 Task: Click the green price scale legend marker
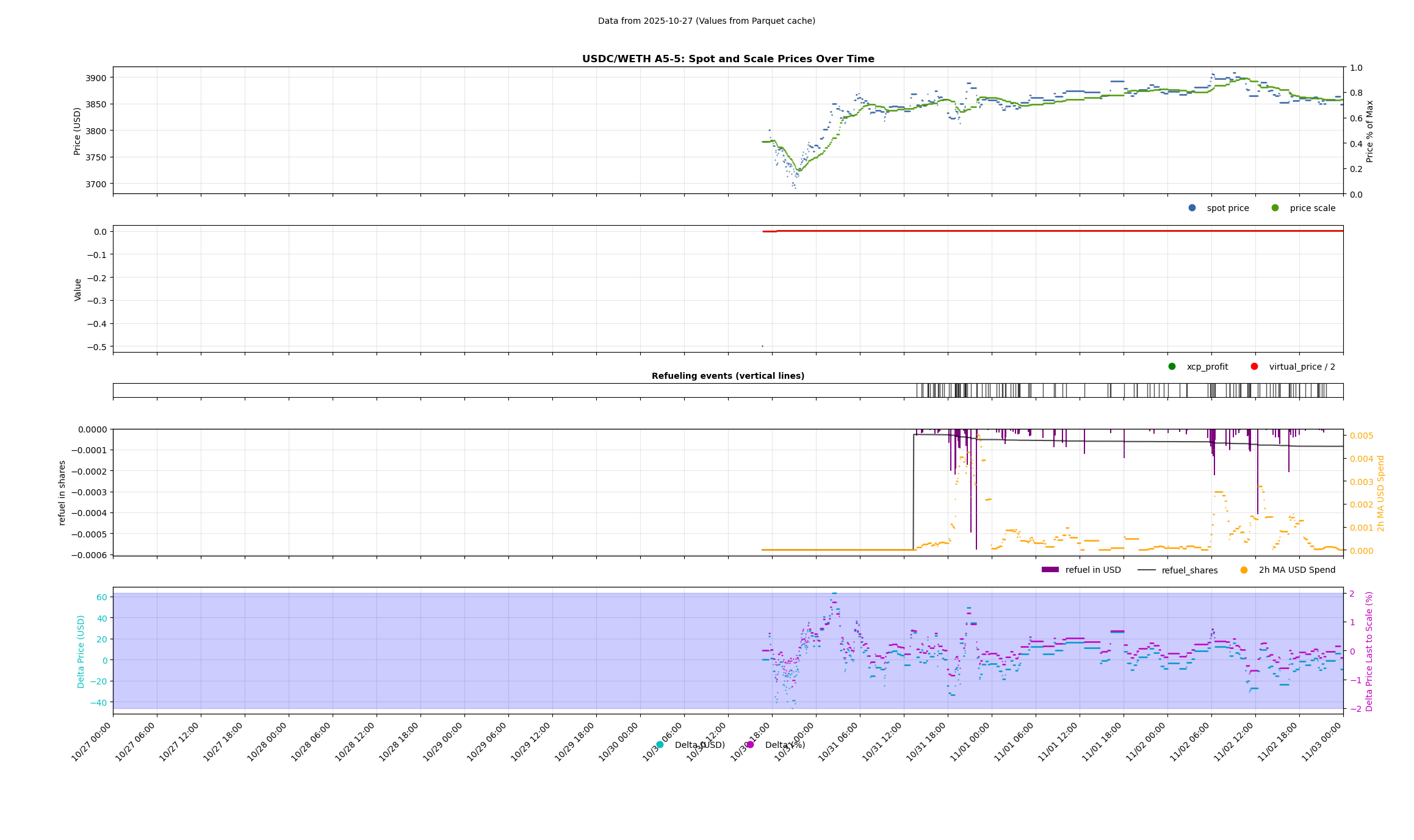tap(1275, 208)
